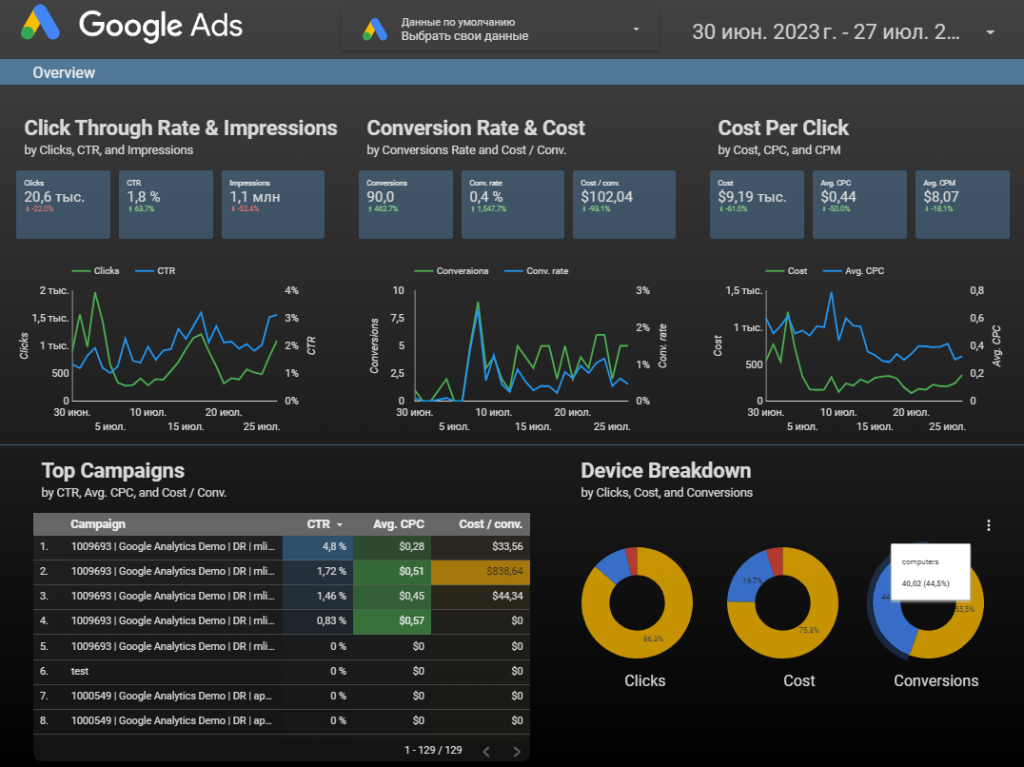
Task: Click the CTR sort arrow indicator
Action: pos(340,525)
